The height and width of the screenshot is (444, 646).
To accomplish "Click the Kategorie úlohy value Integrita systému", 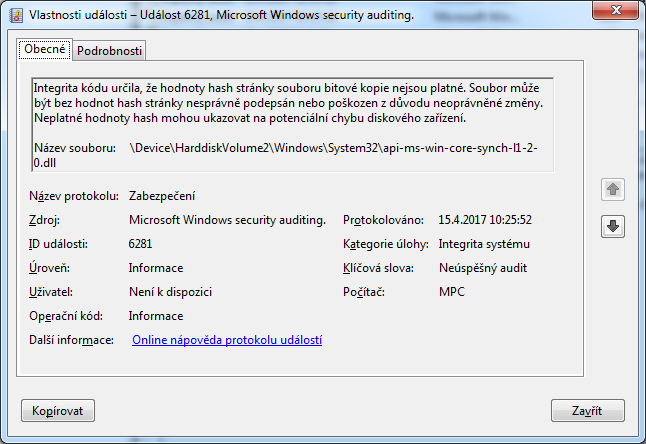I will 485,244.
